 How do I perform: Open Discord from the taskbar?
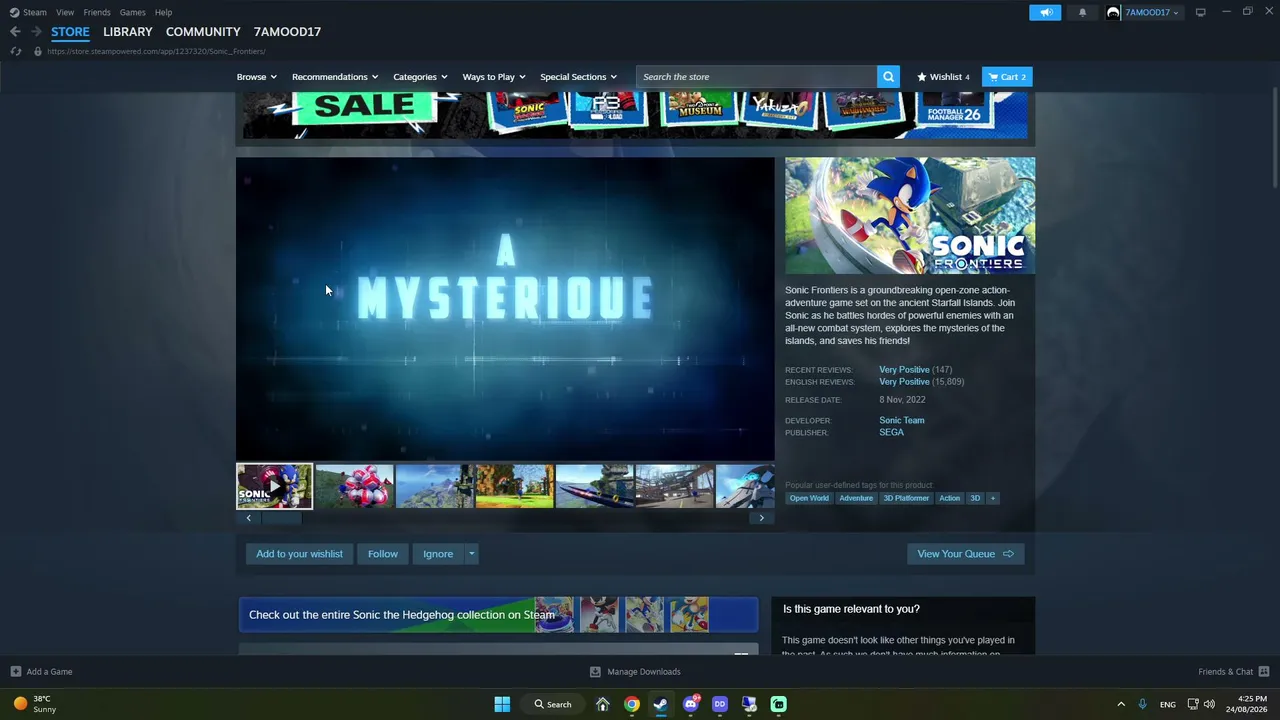[690, 704]
